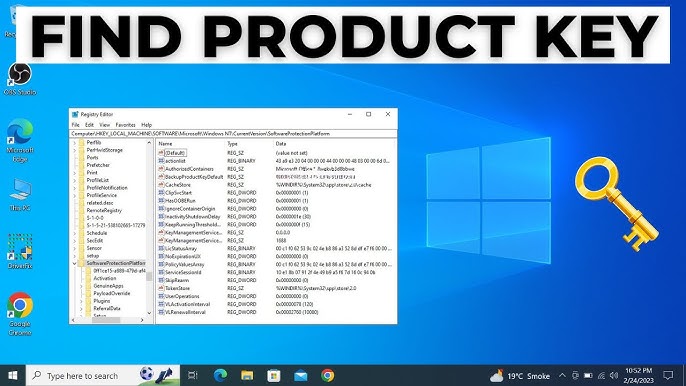The width and height of the screenshot is (686, 386).
Task: Open the DriverFix desktop shortcut
Action: coord(20,251)
